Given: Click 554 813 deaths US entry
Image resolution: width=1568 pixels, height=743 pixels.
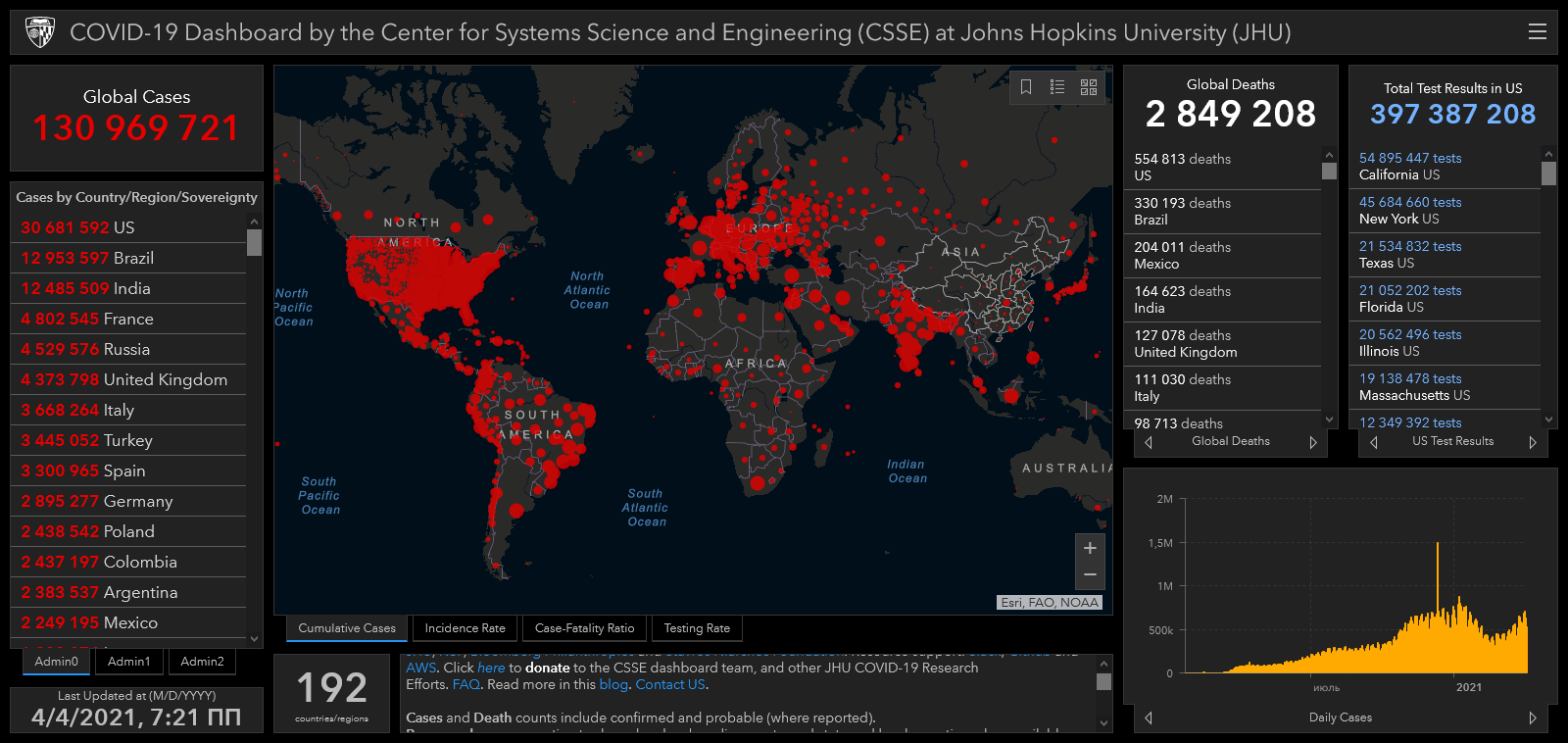Looking at the screenshot, I should pos(1223,168).
